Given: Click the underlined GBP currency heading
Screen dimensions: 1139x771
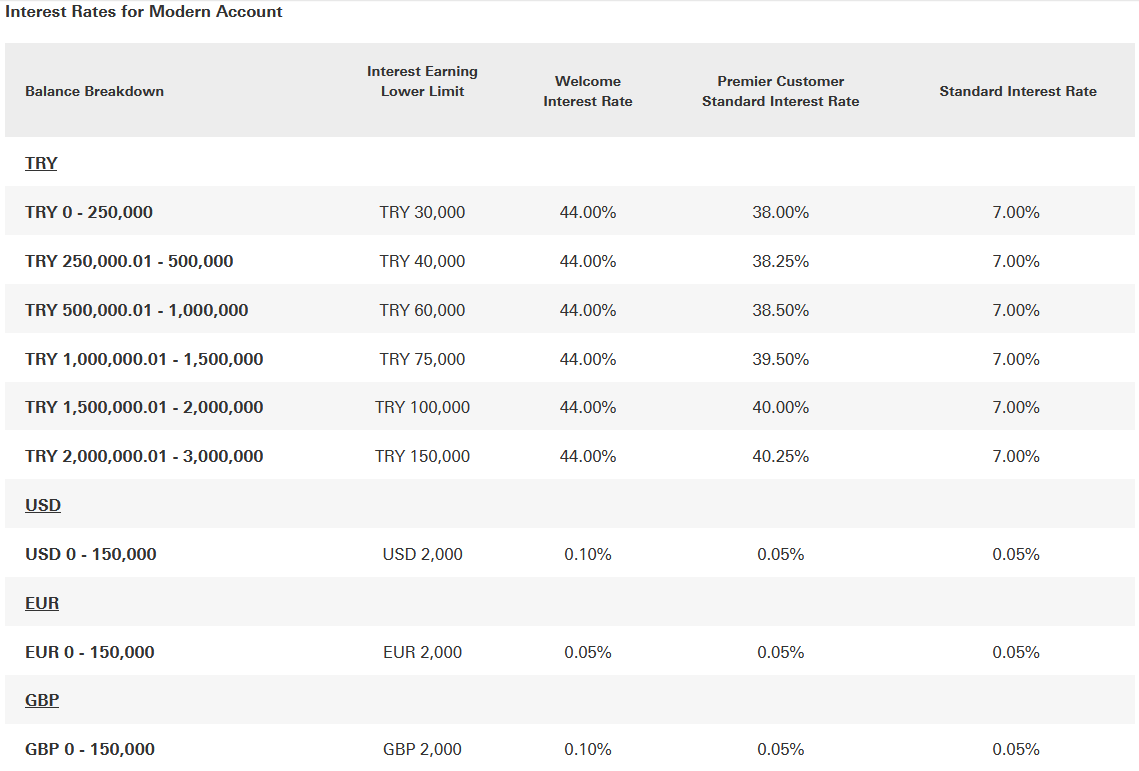Looking at the screenshot, I should [x=42, y=700].
